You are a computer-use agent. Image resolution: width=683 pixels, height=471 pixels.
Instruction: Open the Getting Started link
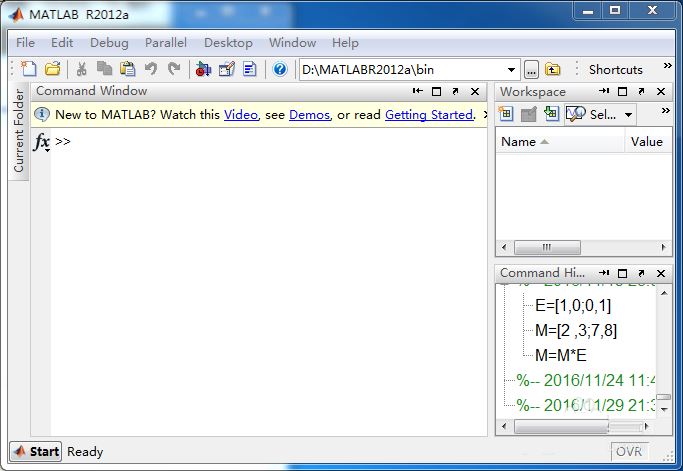pyautogui.click(x=429, y=115)
